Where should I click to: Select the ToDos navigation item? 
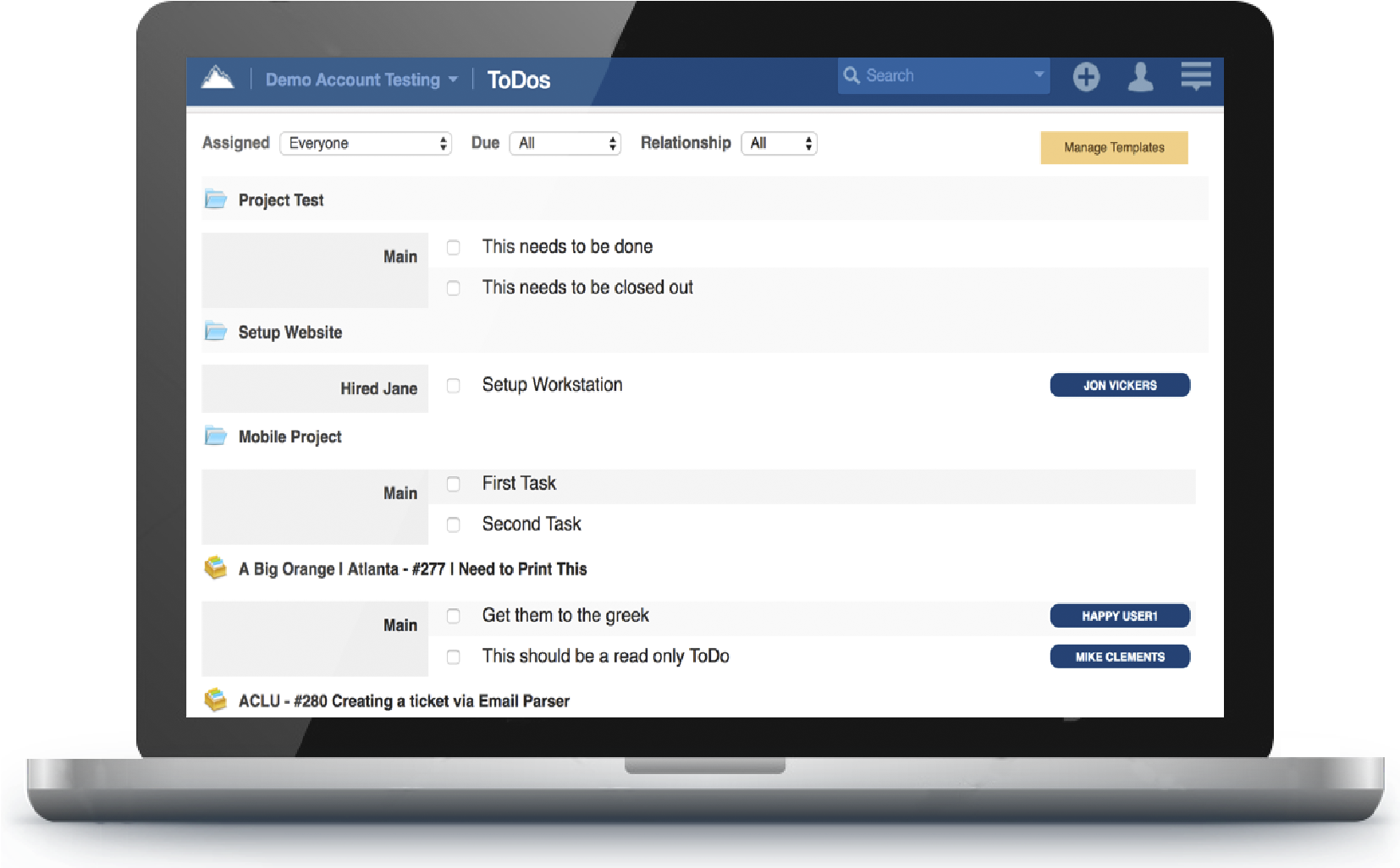(x=519, y=80)
